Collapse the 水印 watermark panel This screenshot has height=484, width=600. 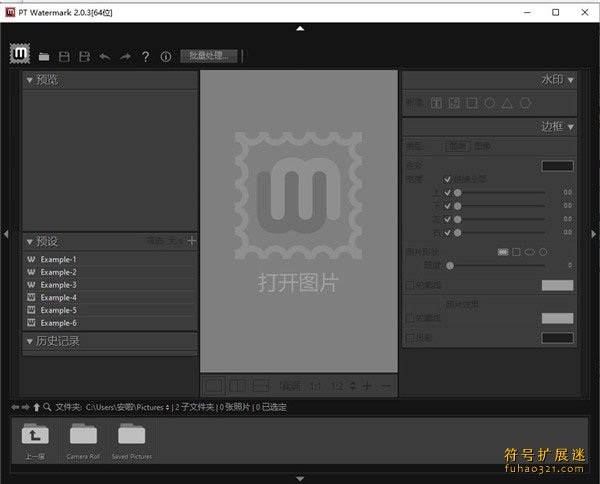point(571,80)
